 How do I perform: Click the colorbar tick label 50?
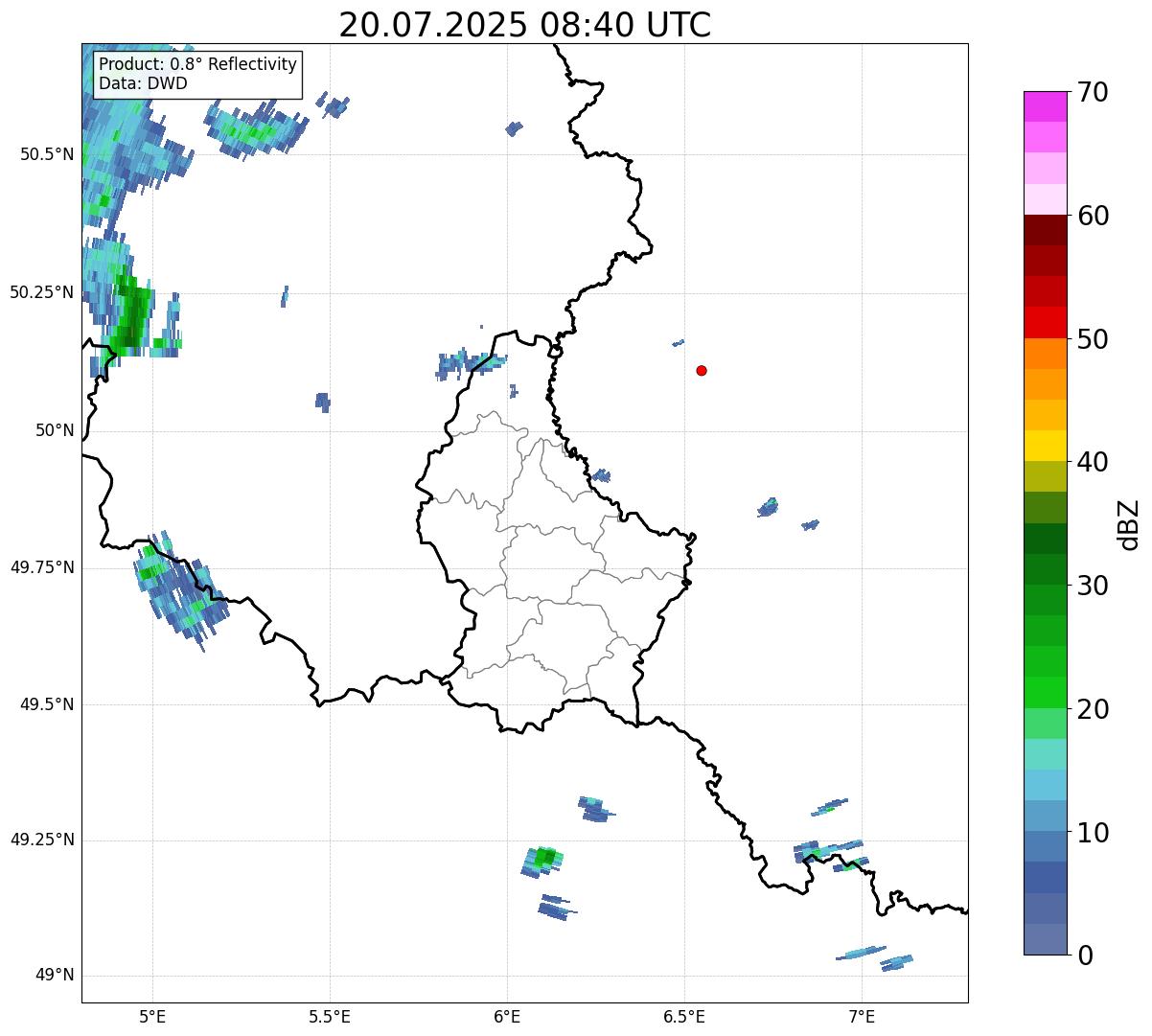click(x=1093, y=339)
